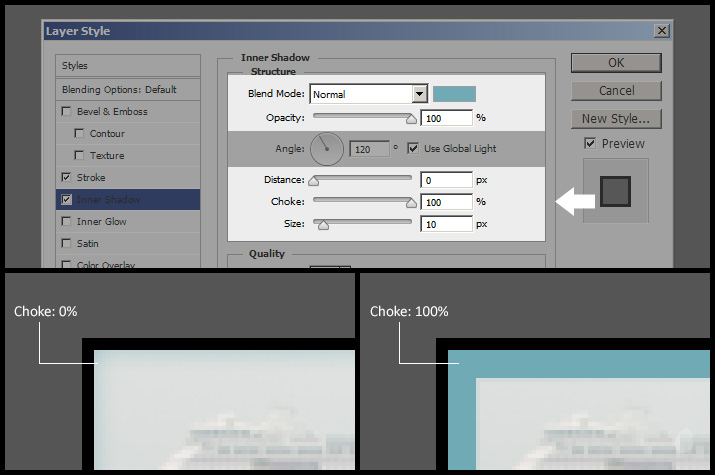715x475 pixels.
Task: Turn on the Satin effect
Action: (67, 244)
